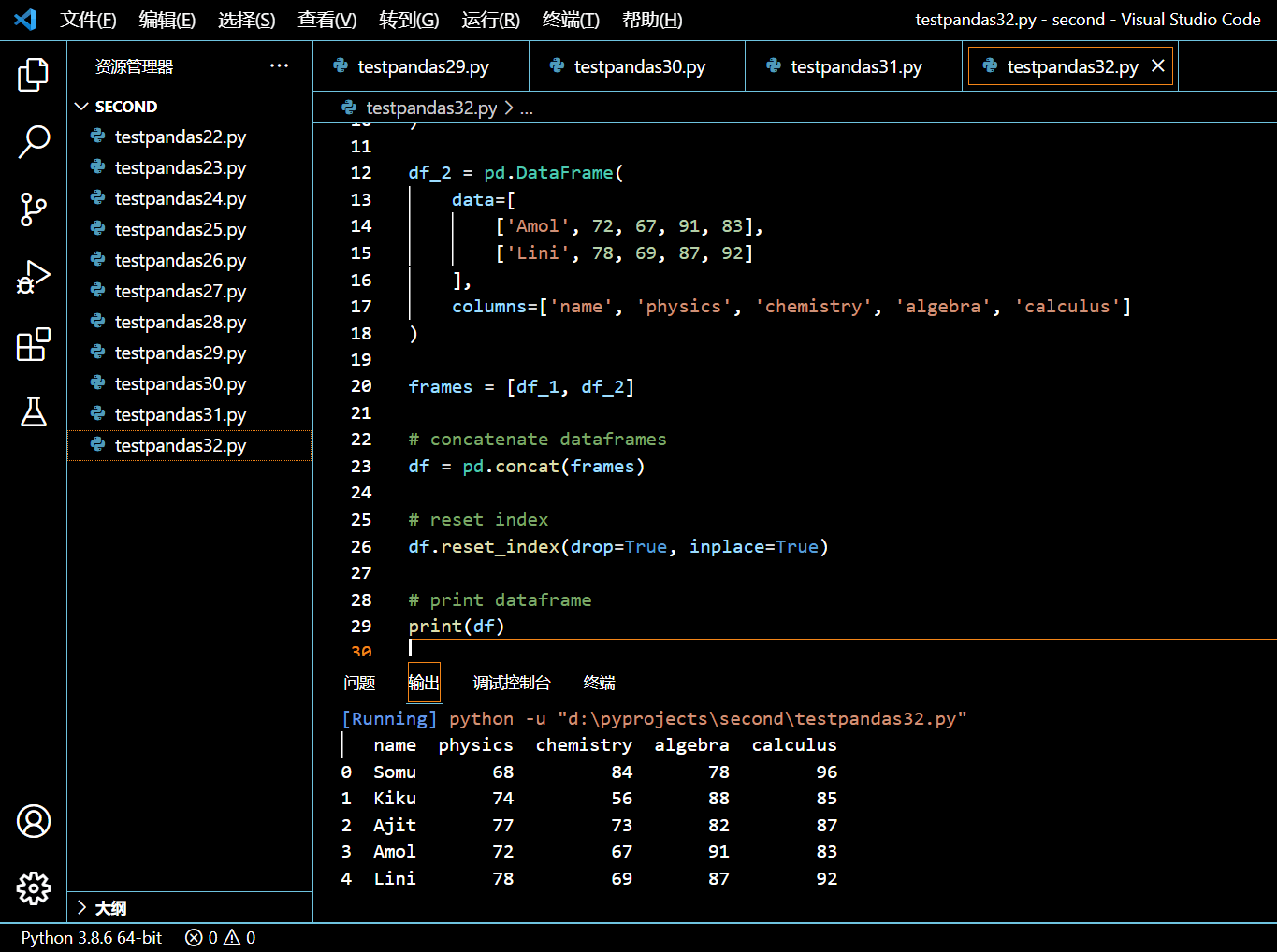
Task: Place cursor on print(df) line
Action: coord(457,626)
